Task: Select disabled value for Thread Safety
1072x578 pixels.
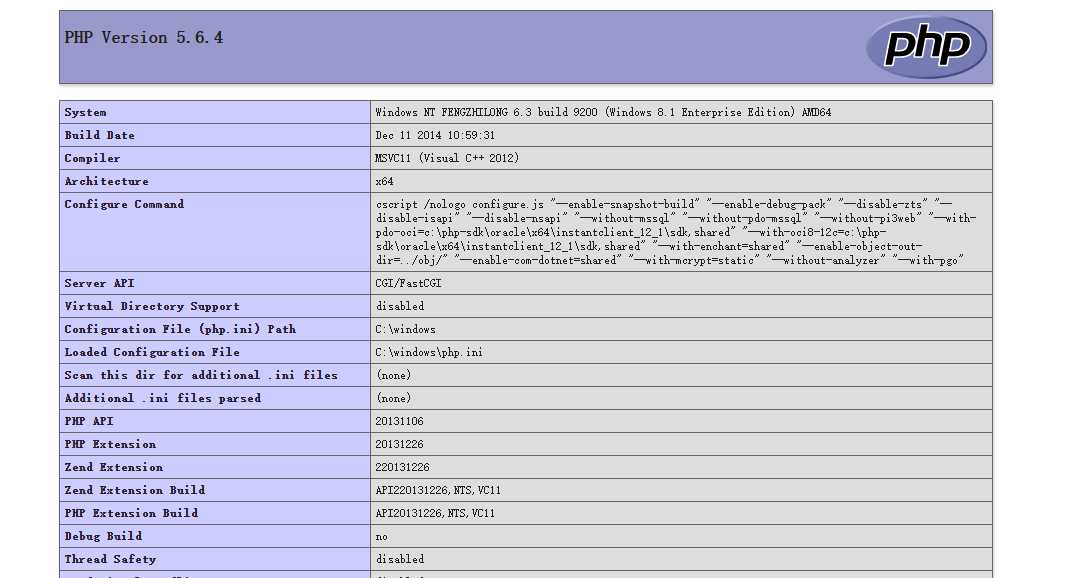Action: pos(400,559)
